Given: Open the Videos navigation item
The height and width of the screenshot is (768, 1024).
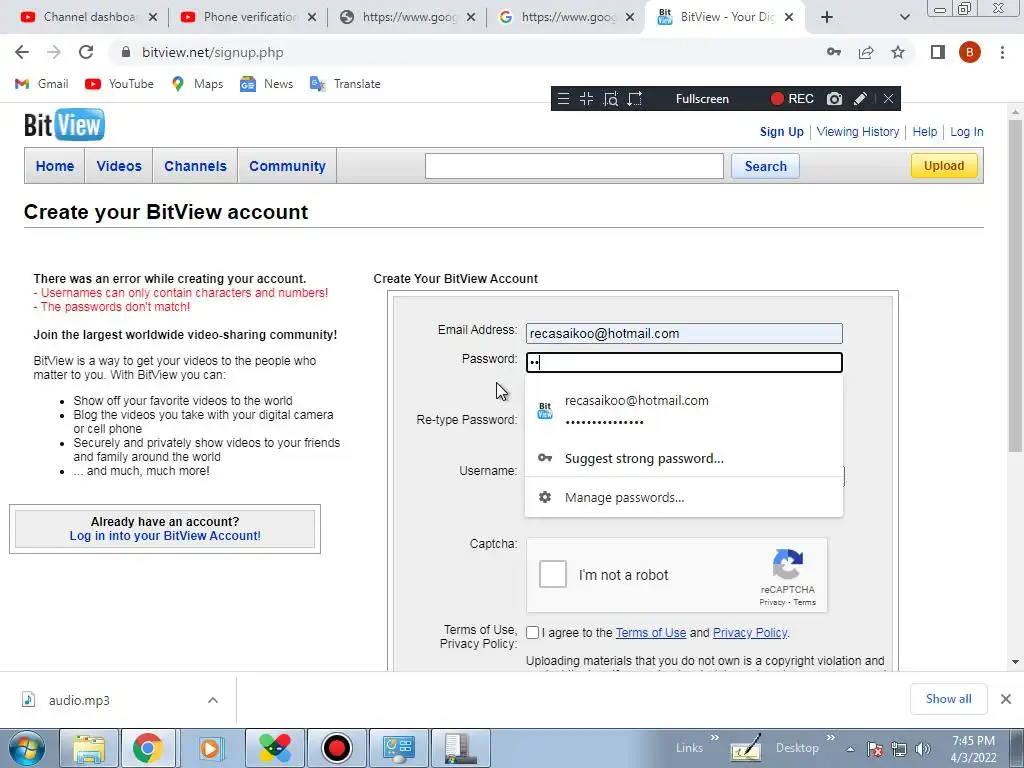Looking at the screenshot, I should pos(119,166).
